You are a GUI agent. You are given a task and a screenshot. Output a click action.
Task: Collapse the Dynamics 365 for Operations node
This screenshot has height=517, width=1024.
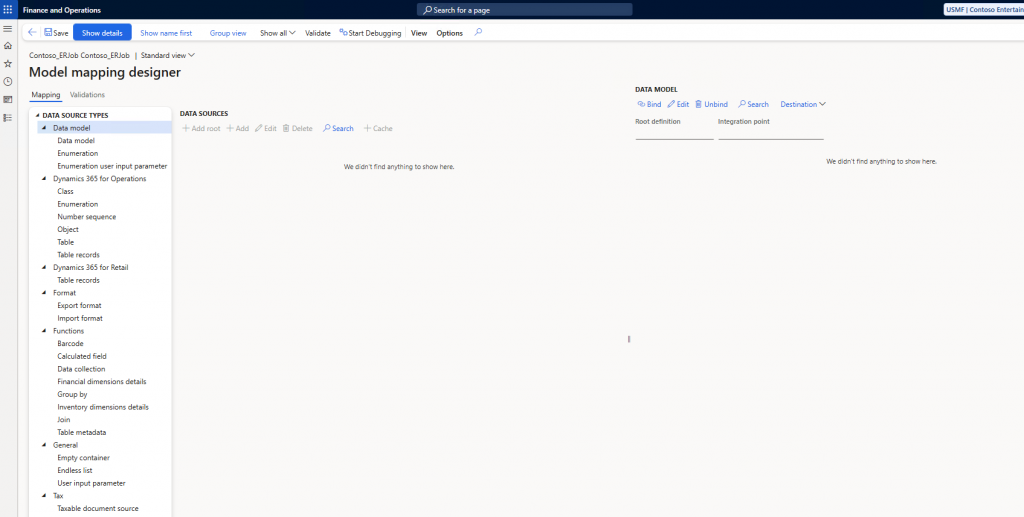pyautogui.click(x=44, y=179)
